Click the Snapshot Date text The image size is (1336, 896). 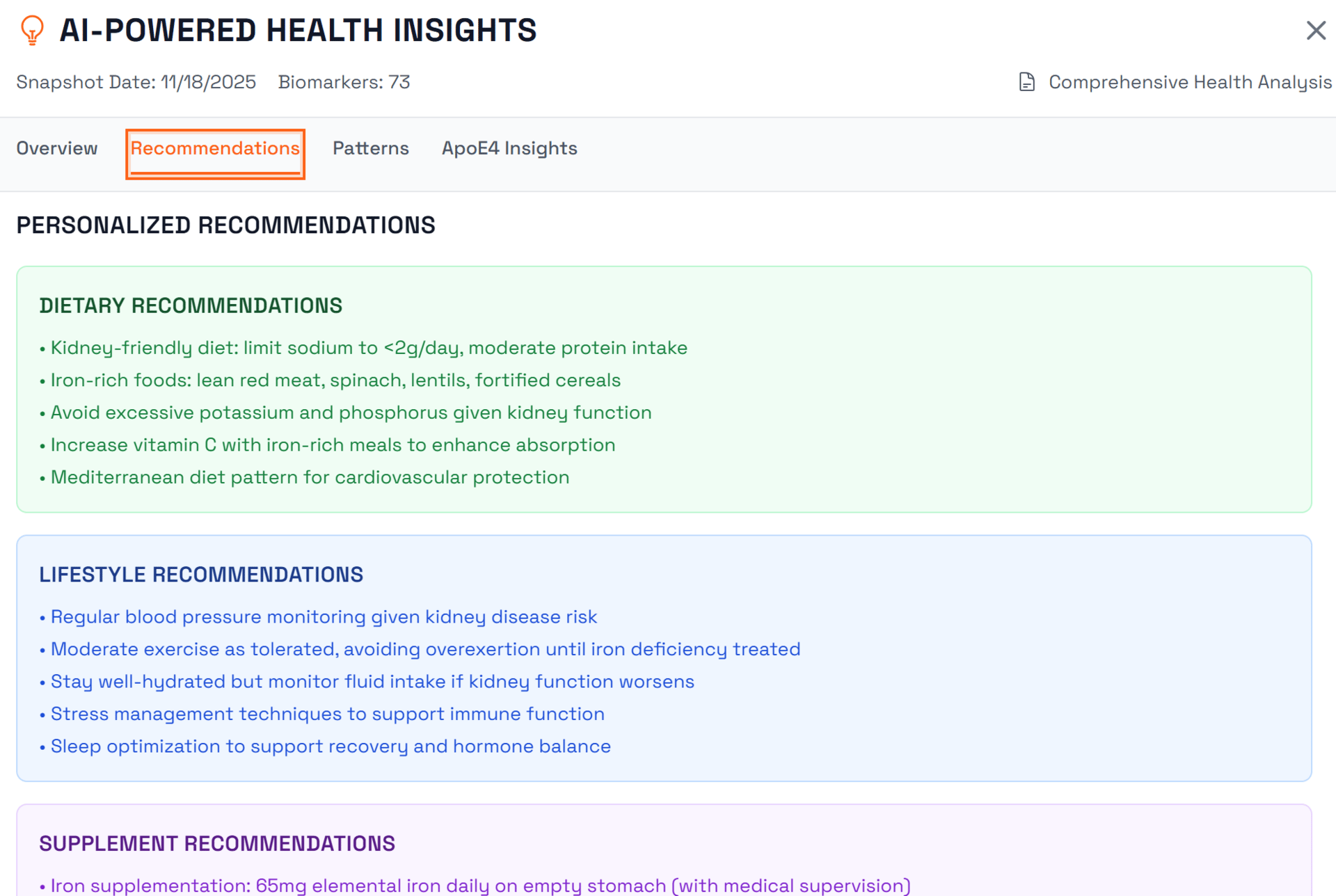coord(136,82)
